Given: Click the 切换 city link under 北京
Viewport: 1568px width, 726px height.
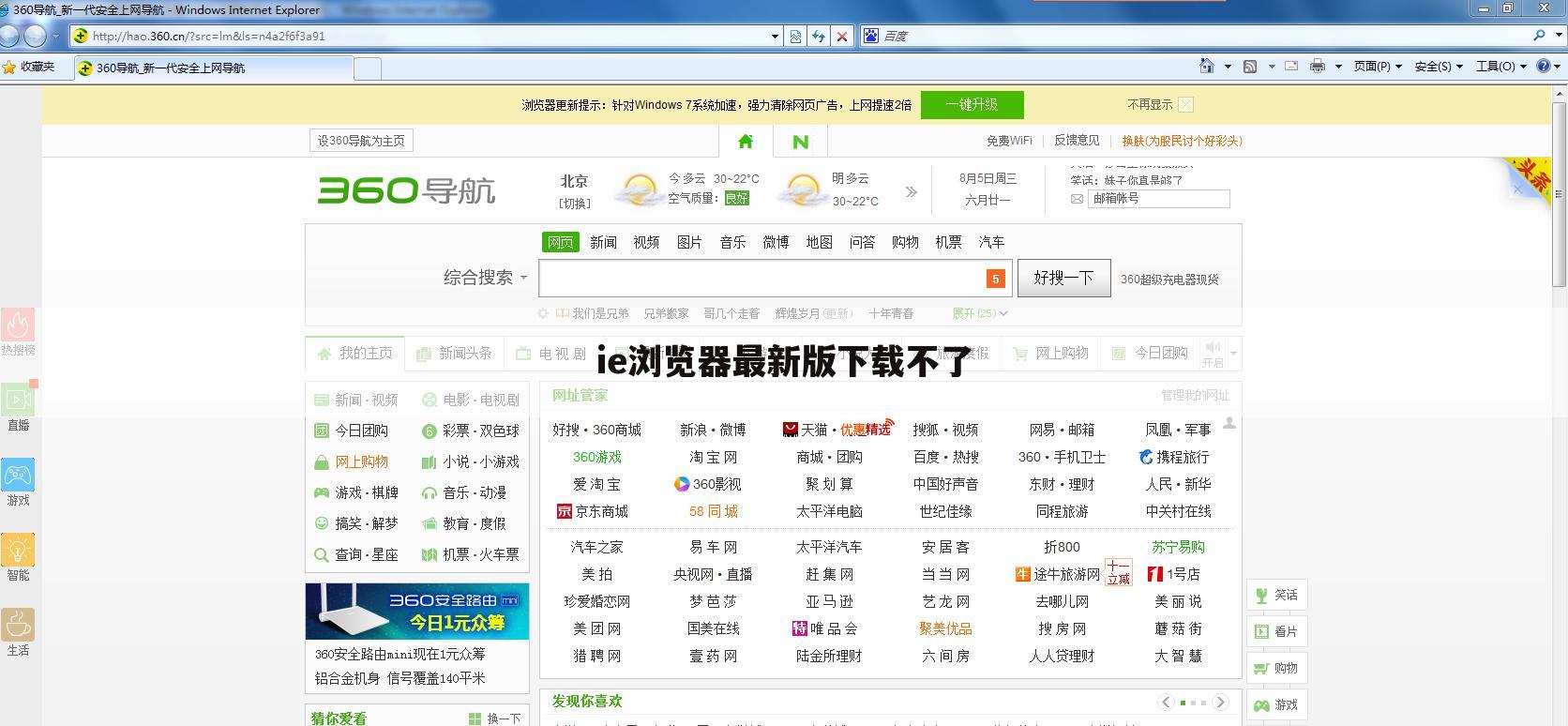Looking at the screenshot, I should click(x=574, y=203).
